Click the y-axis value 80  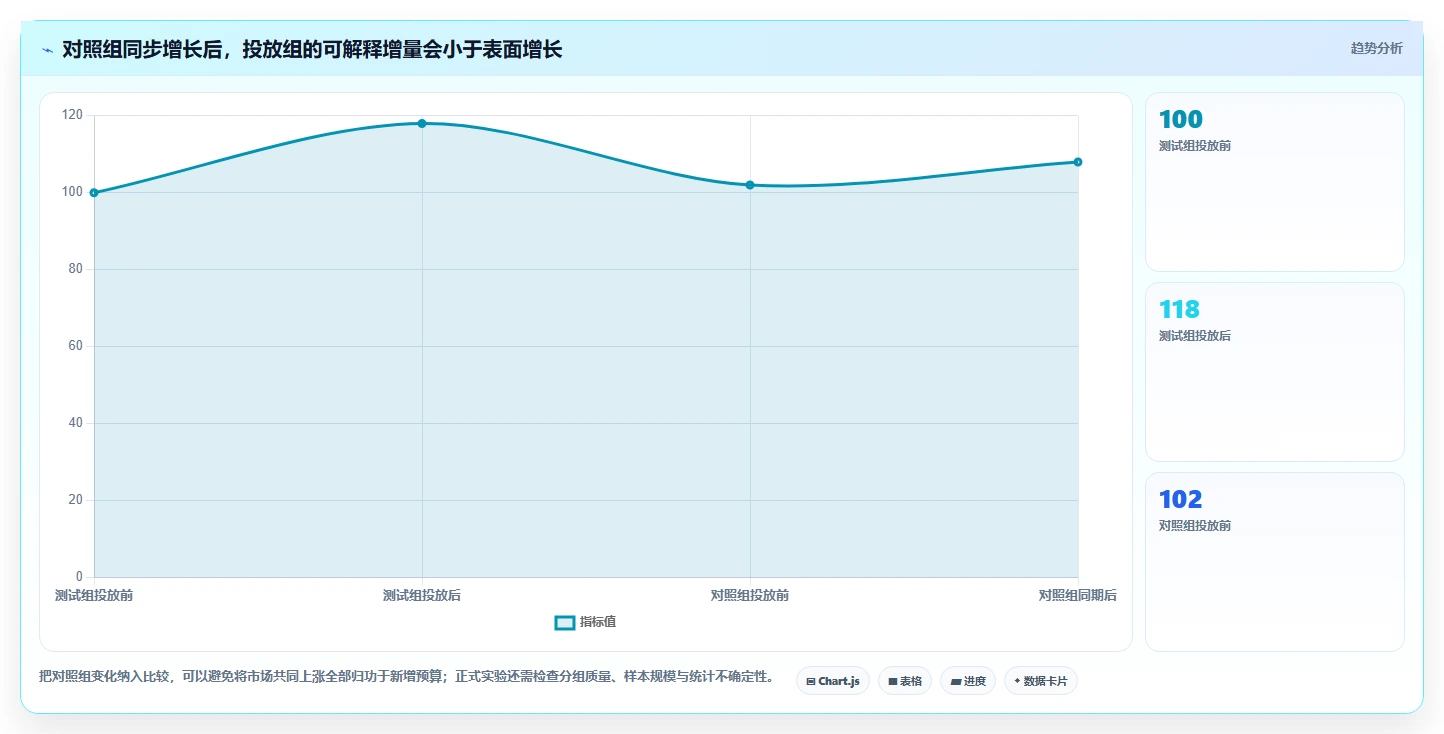tap(76, 269)
